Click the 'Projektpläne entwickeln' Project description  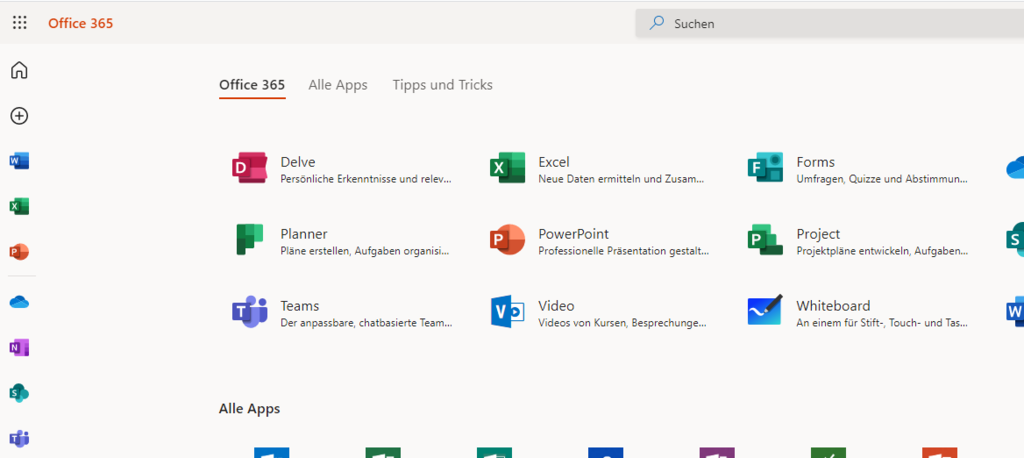point(882,251)
